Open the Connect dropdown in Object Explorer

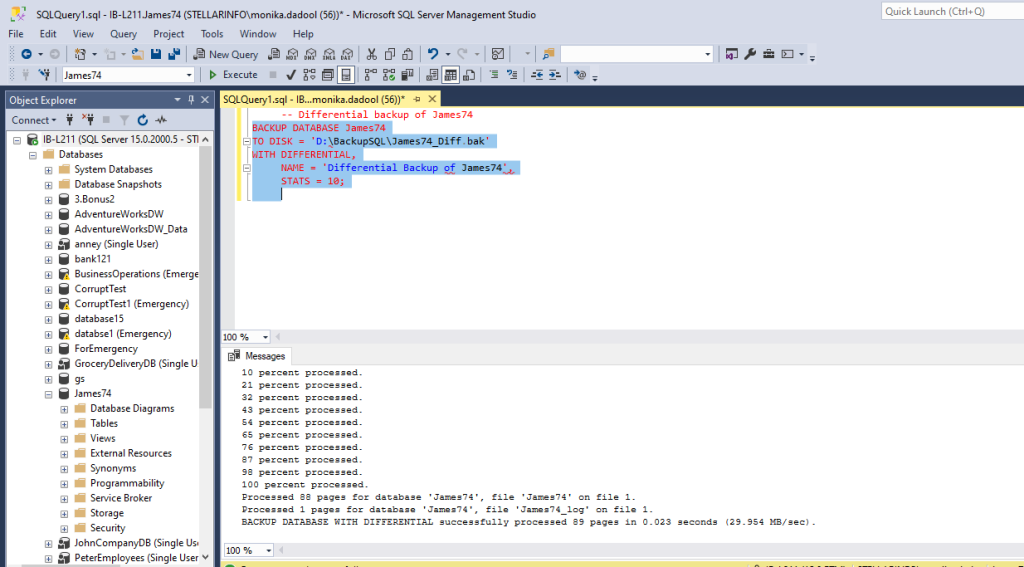tap(34, 120)
